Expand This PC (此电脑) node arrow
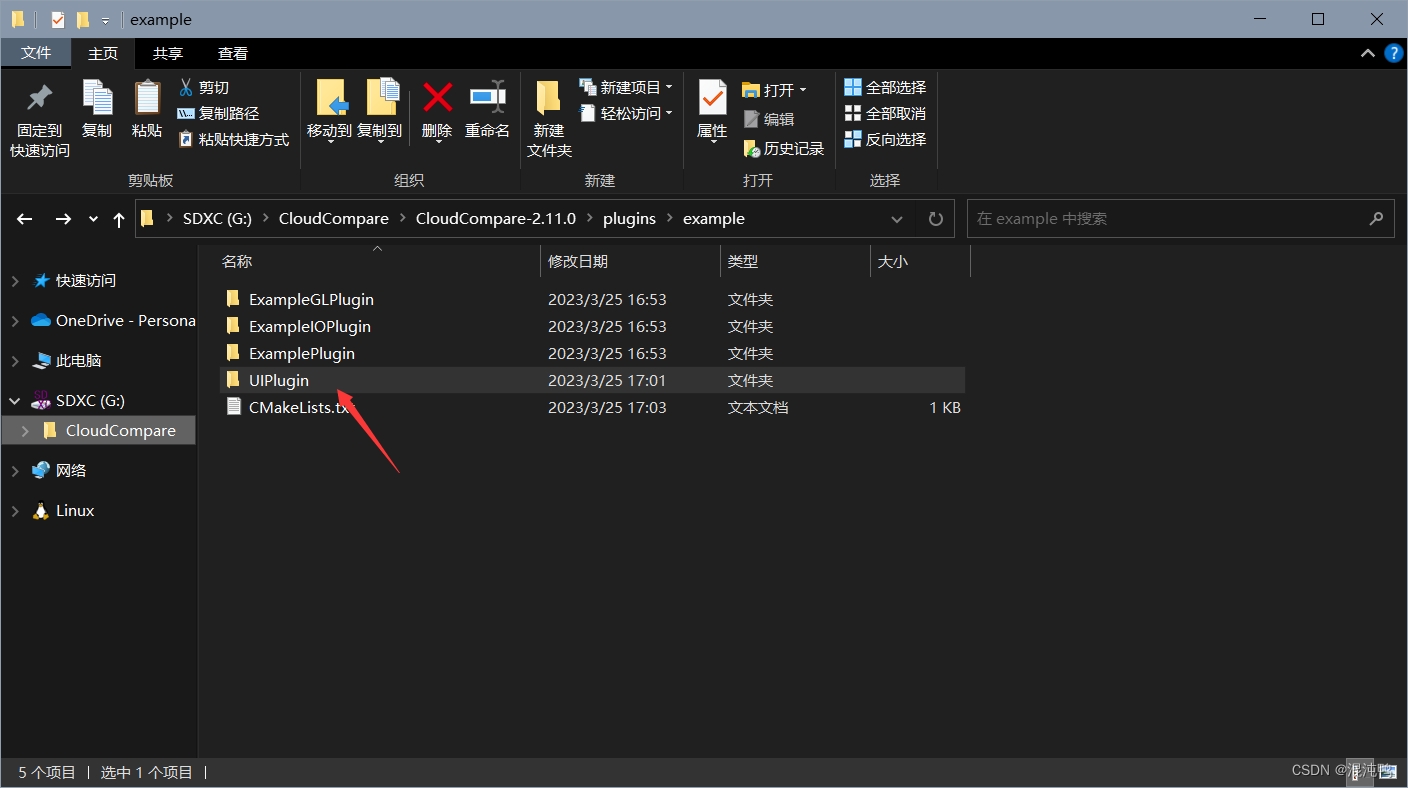 click(15, 361)
